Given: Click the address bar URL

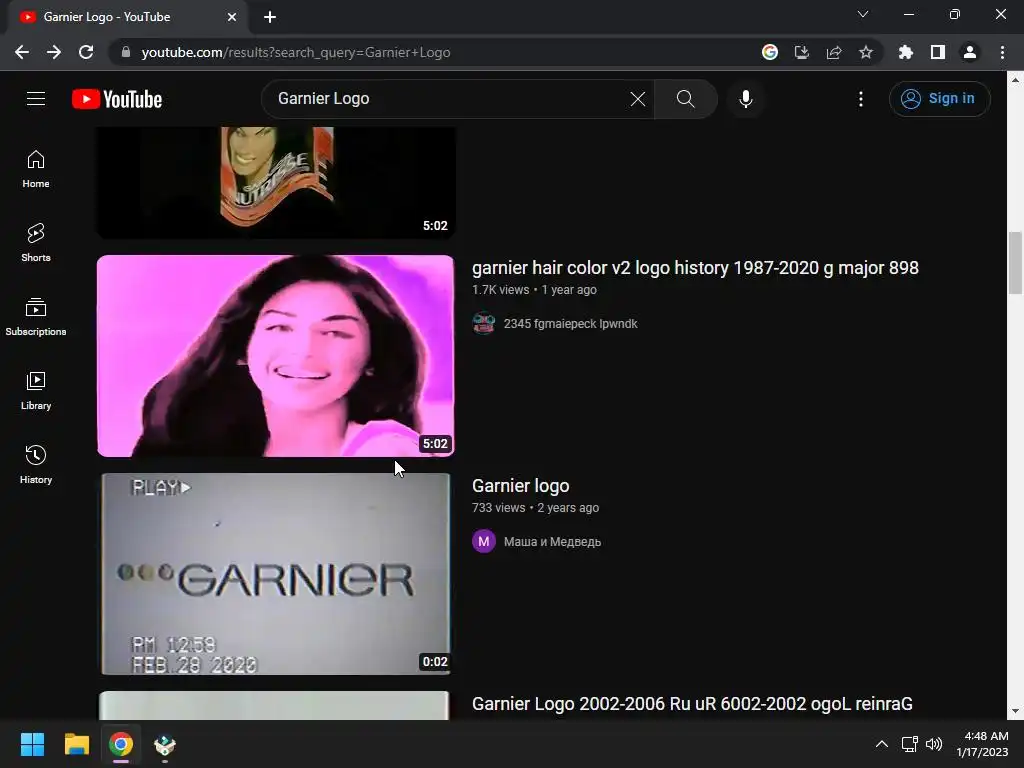Looking at the screenshot, I should (295, 52).
